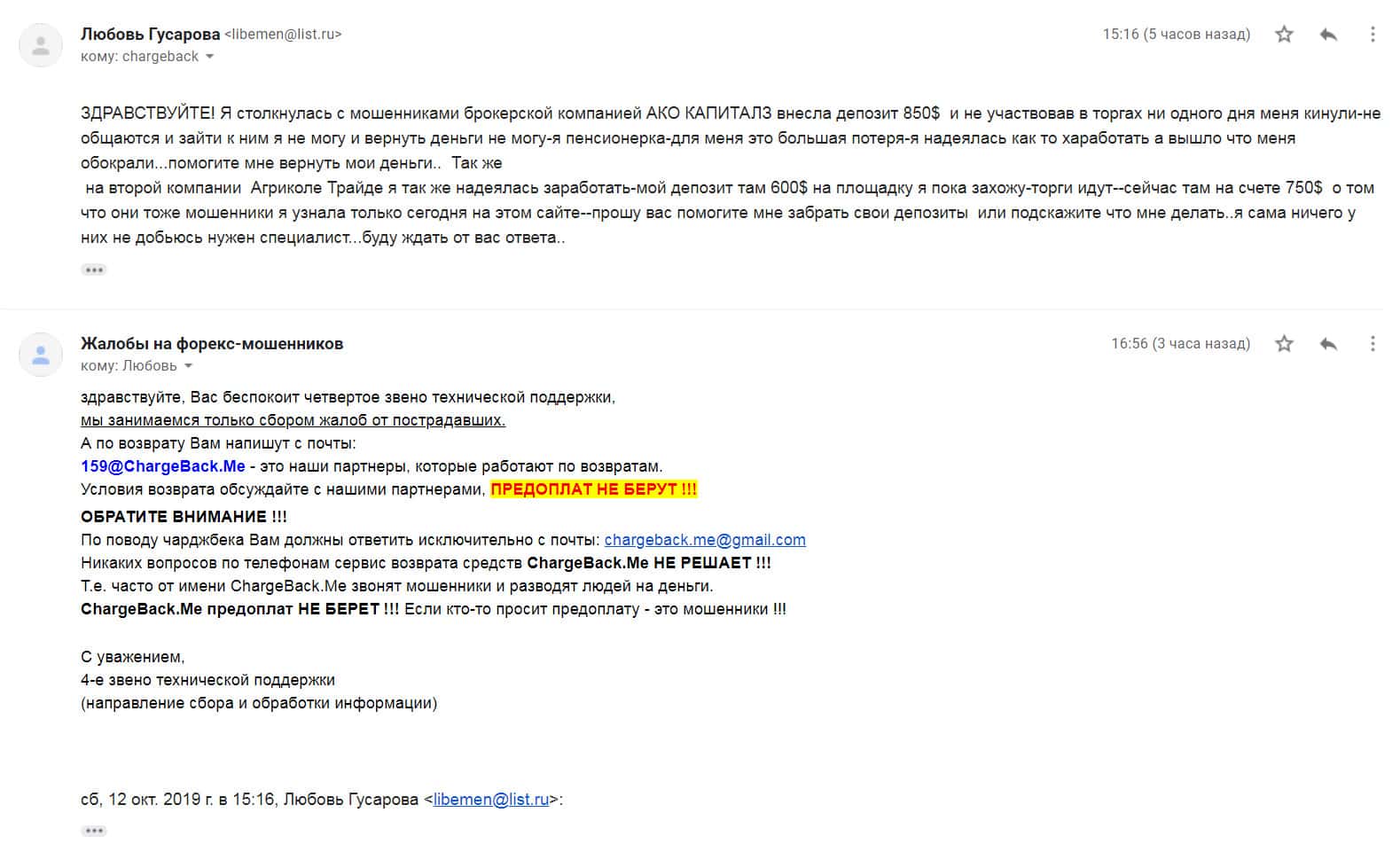
Task: Reply to the Жалобы на форекс-мошенников message
Action: coord(1328,344)
